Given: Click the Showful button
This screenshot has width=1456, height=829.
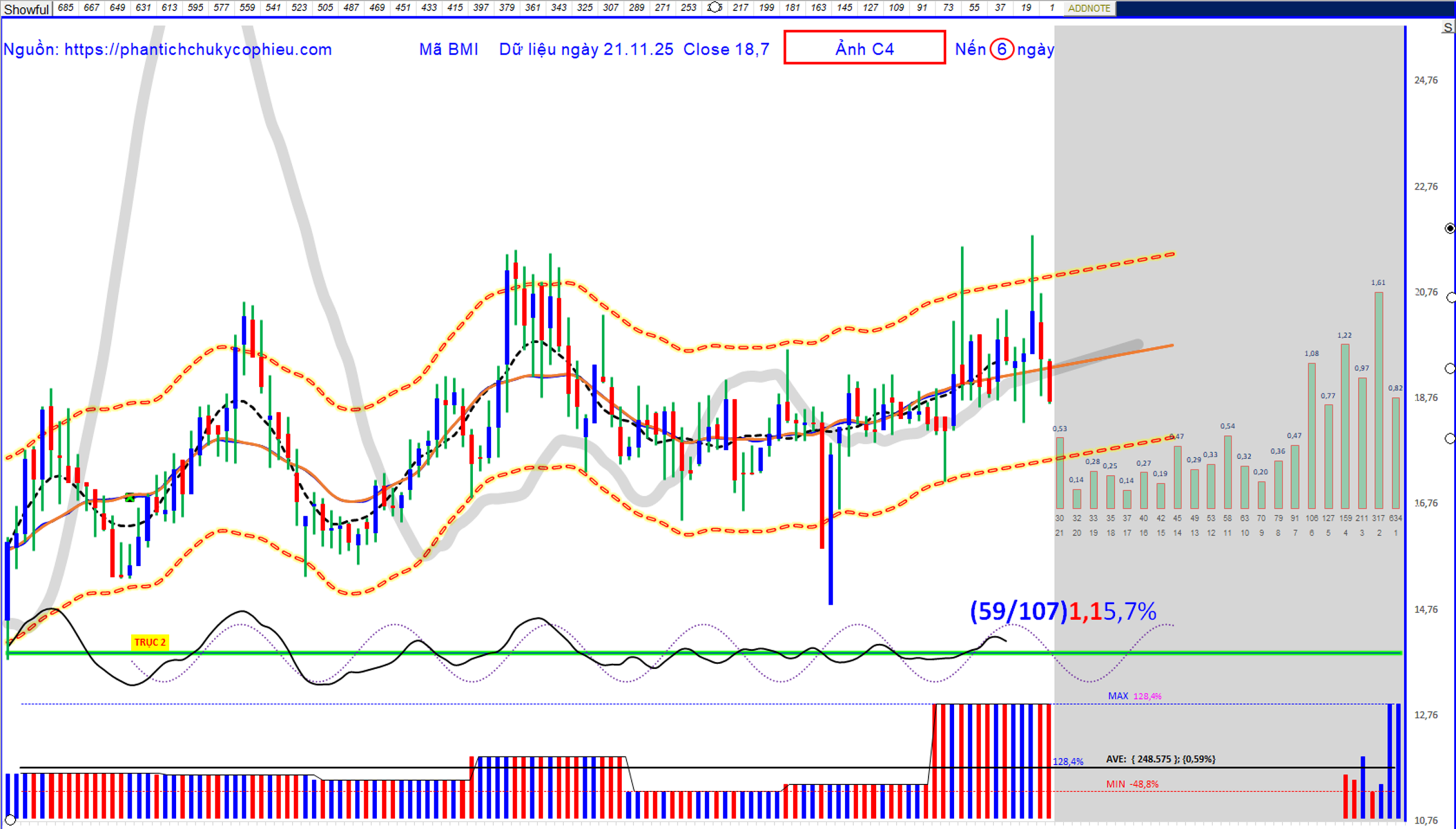Looking at the screenshot, I should coord(26,9).
